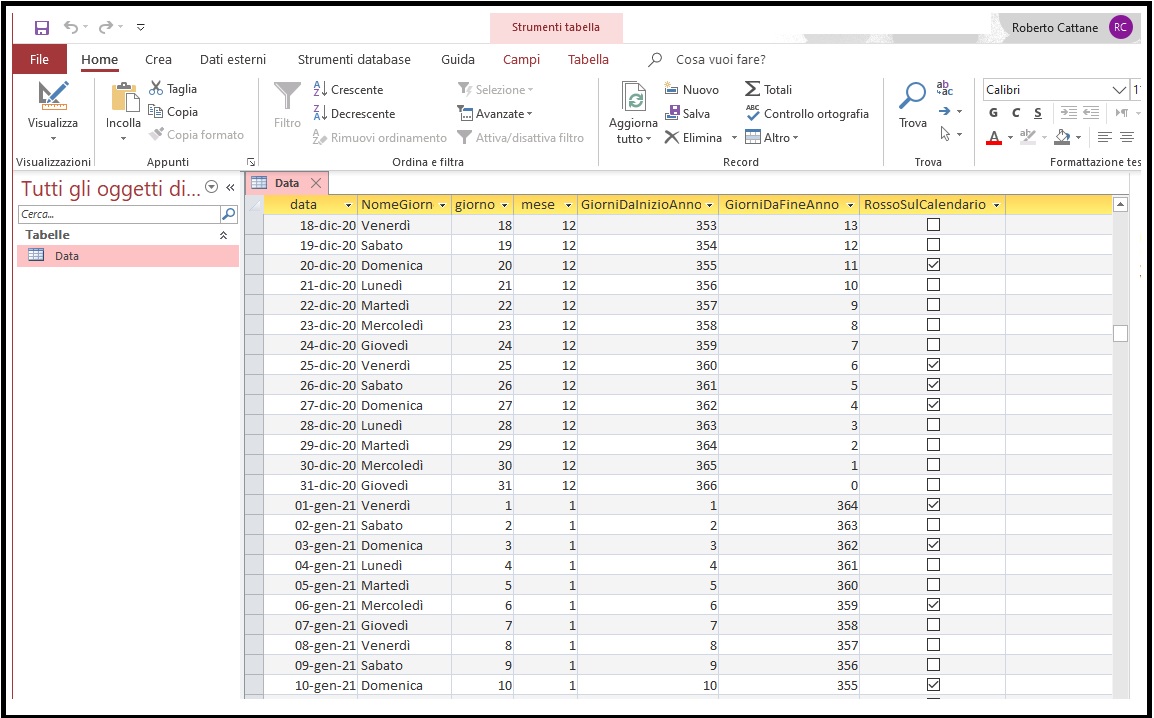Viewport: 1154px width, 718px height.
Task: Delete the record with Elimina
Action: 693,138
